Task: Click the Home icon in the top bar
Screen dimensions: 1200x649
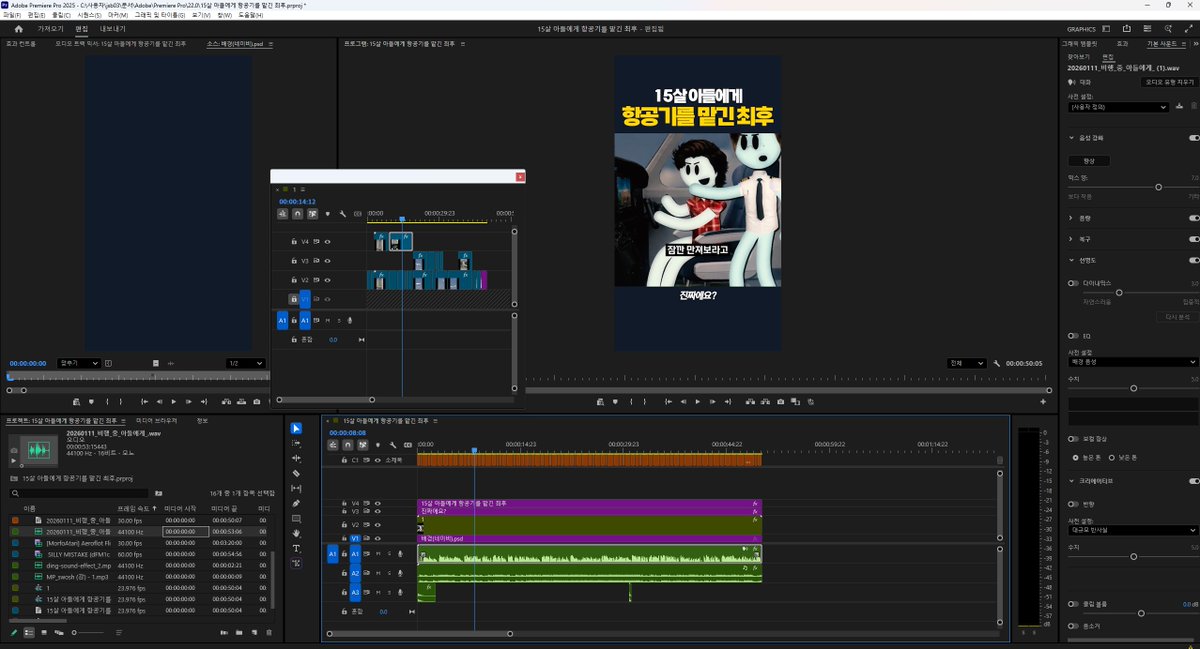Action: tap(18, 29)
